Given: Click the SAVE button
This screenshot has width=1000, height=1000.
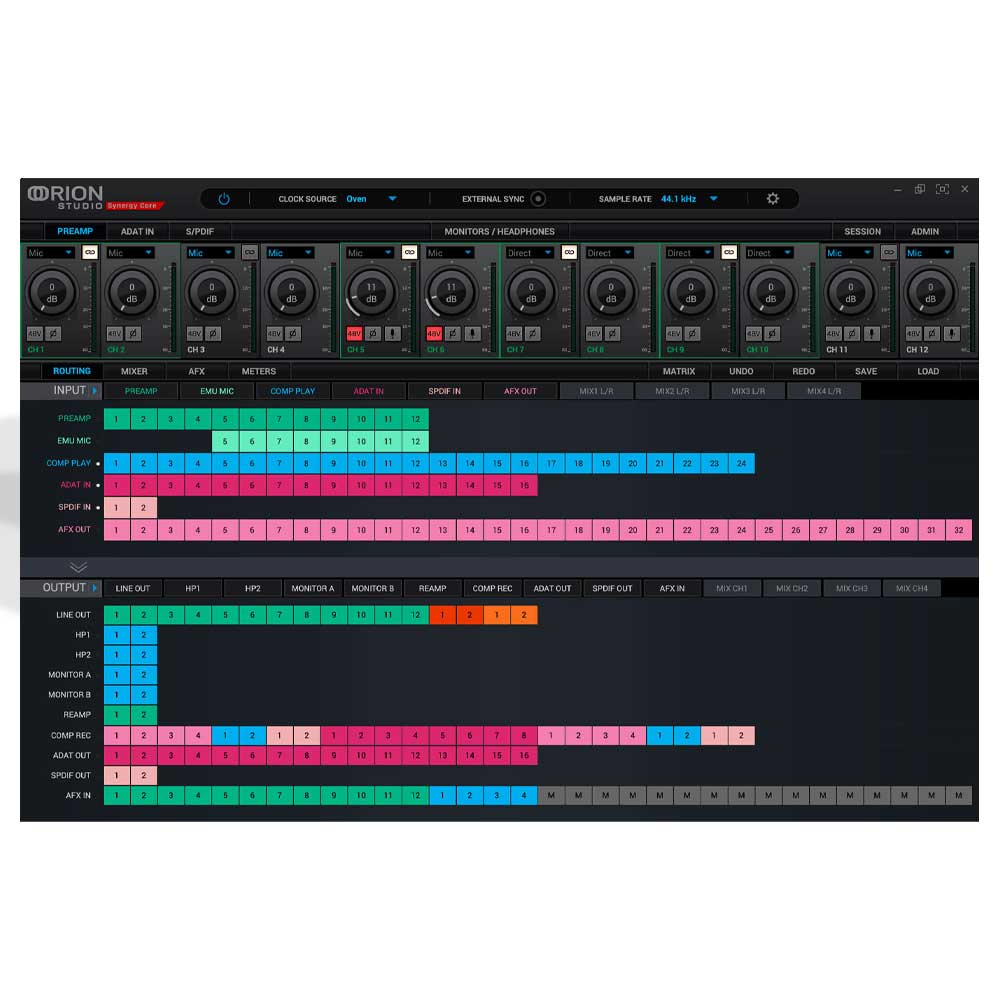Looking at the screenshot, I should (x=865, y=371).
